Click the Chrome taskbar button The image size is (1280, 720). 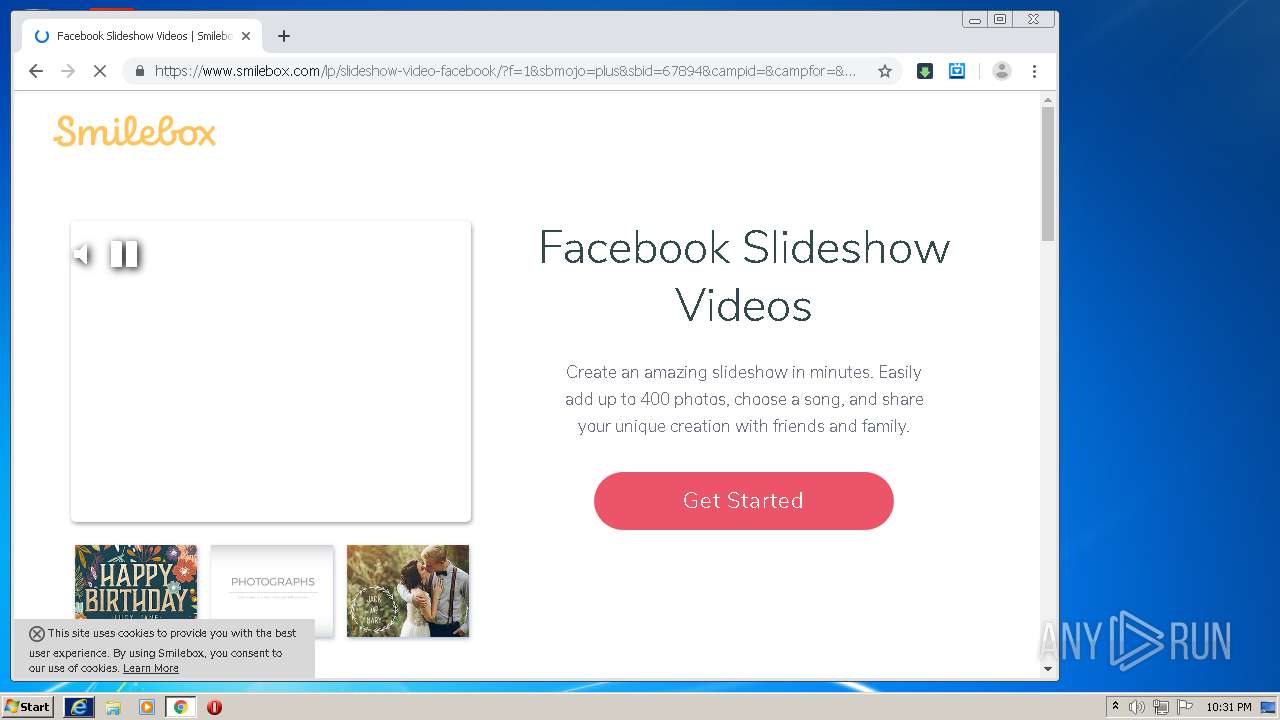(x=180, y=707)
